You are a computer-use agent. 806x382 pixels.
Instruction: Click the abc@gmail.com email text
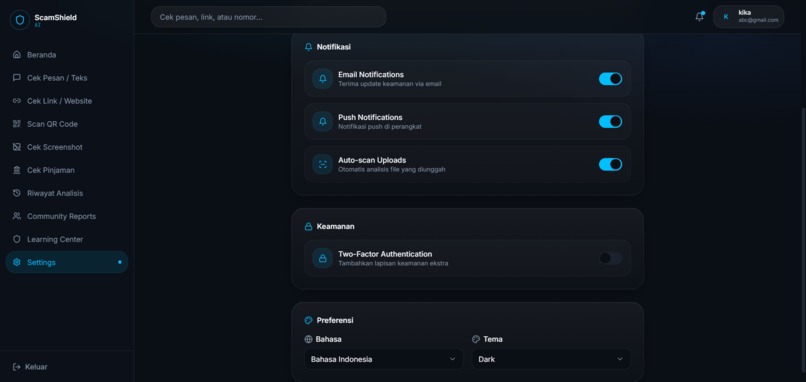pos(758,21)
